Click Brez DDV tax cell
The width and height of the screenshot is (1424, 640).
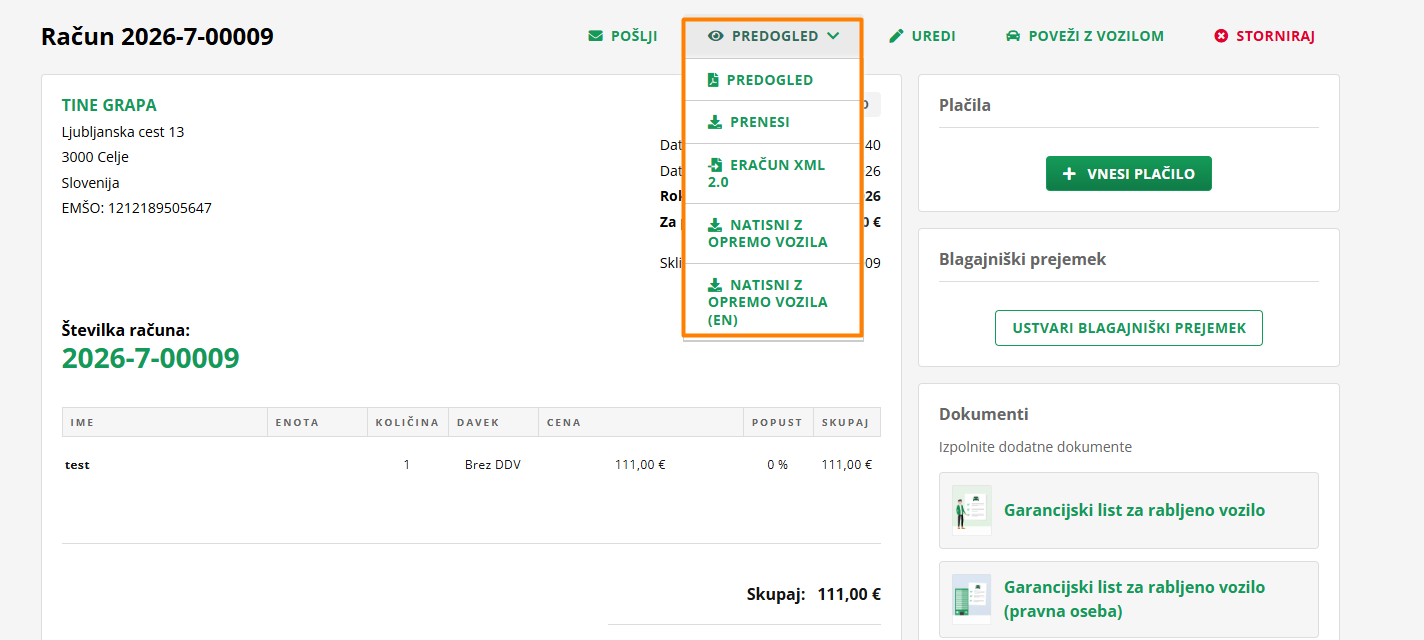493,465
